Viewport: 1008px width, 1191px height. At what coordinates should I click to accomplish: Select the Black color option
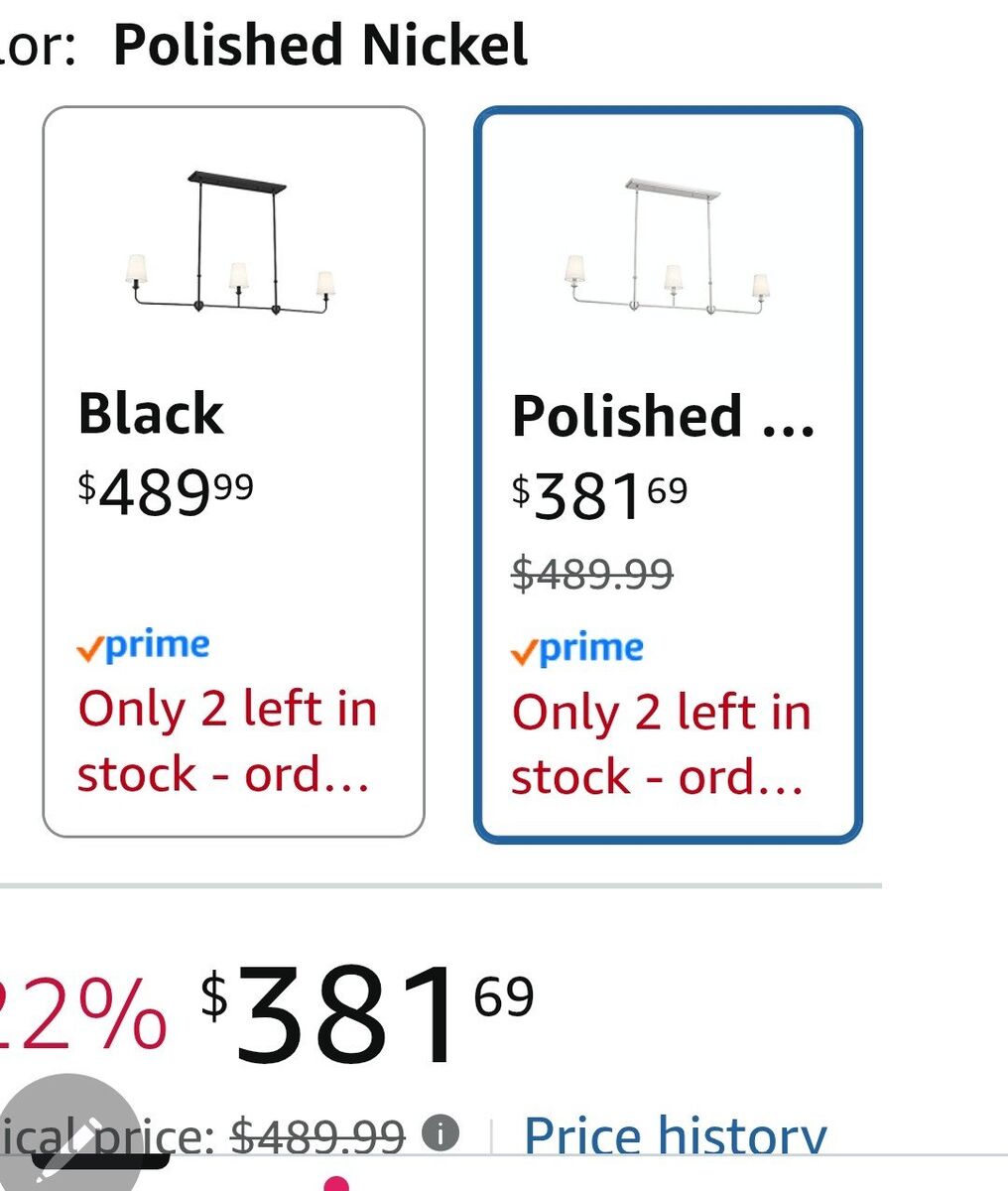(x=234, y=471)
